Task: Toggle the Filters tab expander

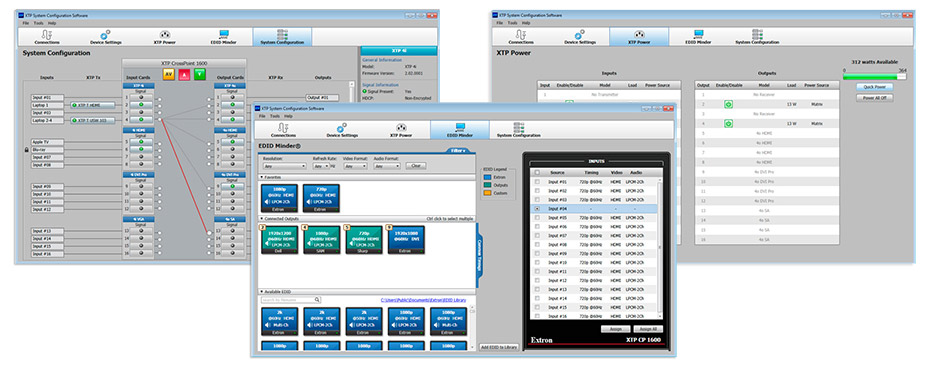Action: coord(458,151)
